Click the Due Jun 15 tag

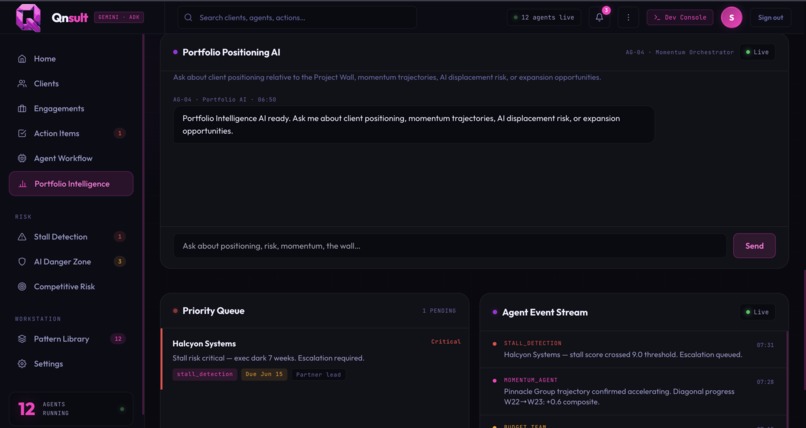(x=264, y=375)
